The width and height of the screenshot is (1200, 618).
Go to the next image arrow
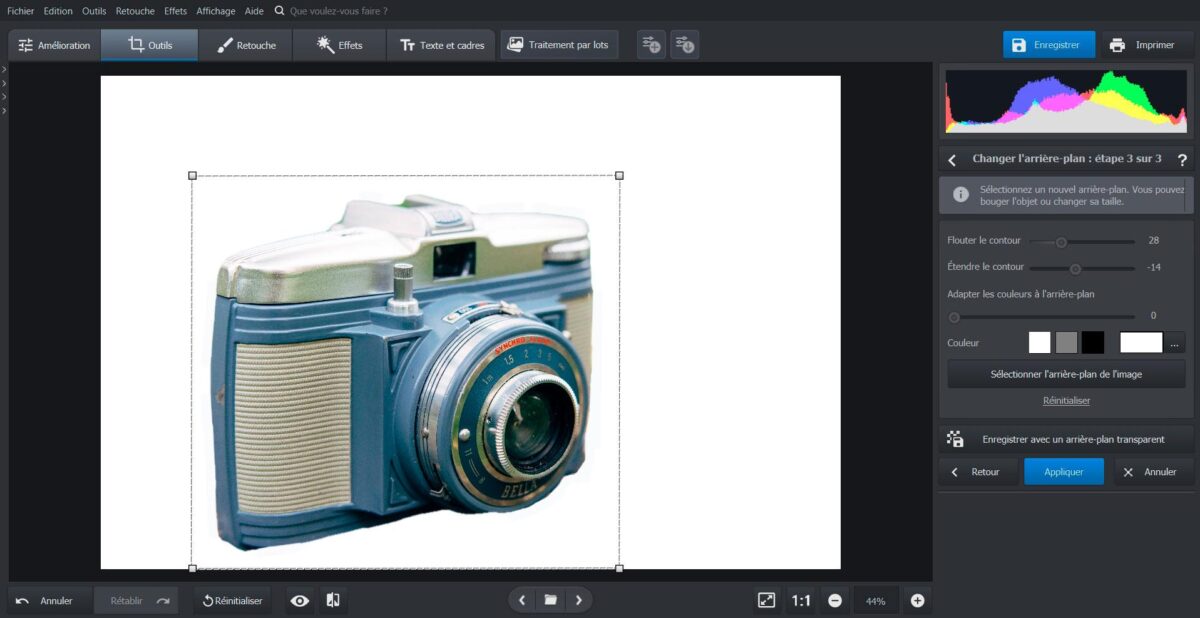(578, 600)
